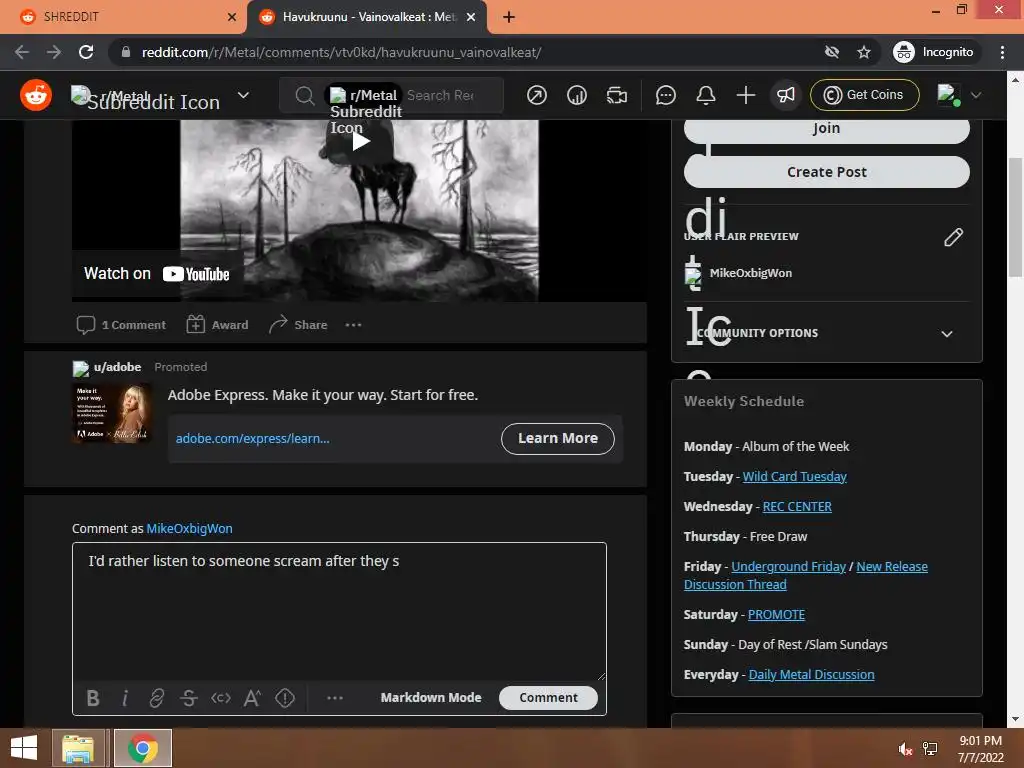
Task: Select the Havukruunu - Vainovalkeat tab
Action: pos(366,17)
